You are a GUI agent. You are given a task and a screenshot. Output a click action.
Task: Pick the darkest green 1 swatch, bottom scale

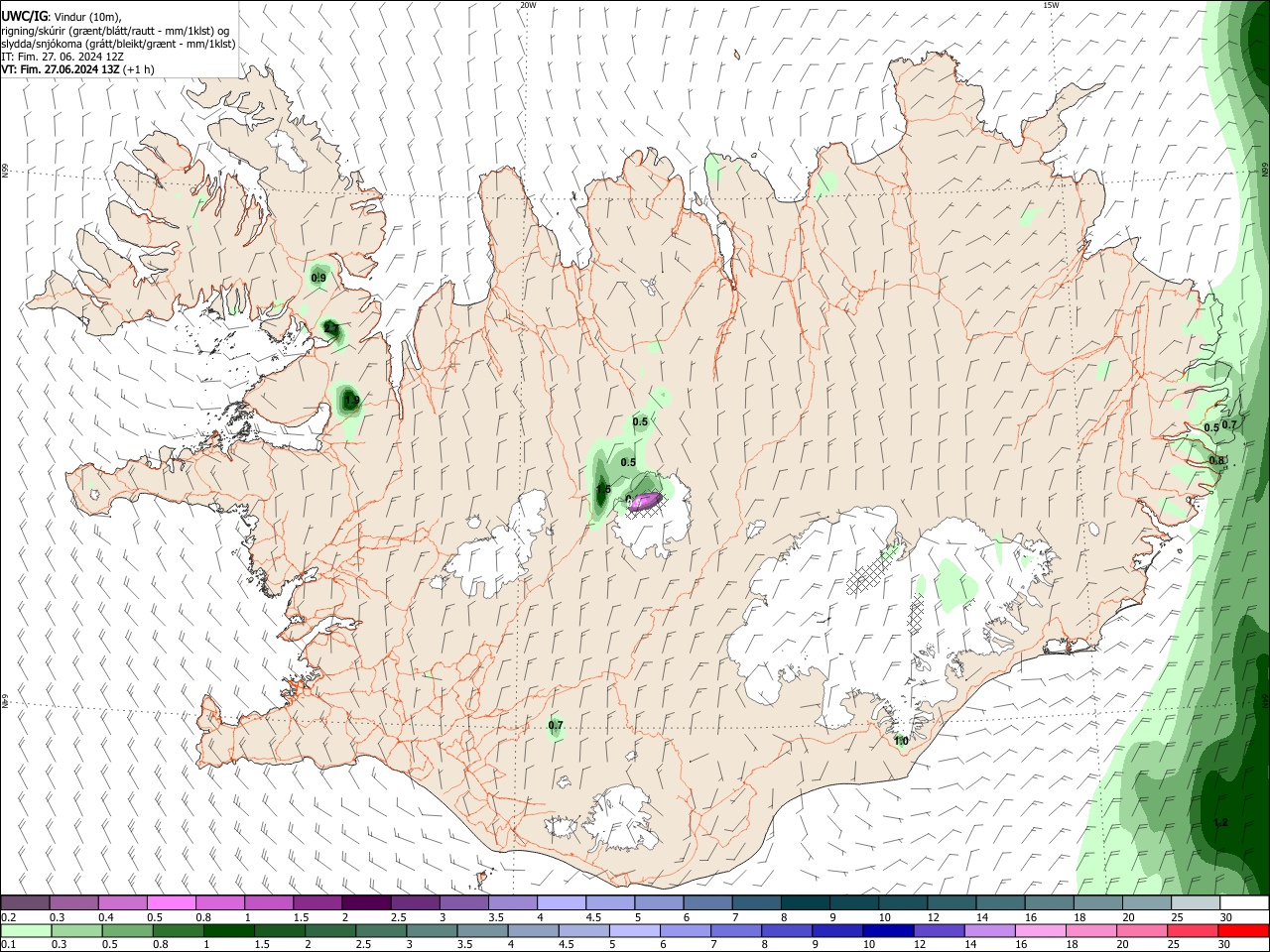[x=228, y=931]
